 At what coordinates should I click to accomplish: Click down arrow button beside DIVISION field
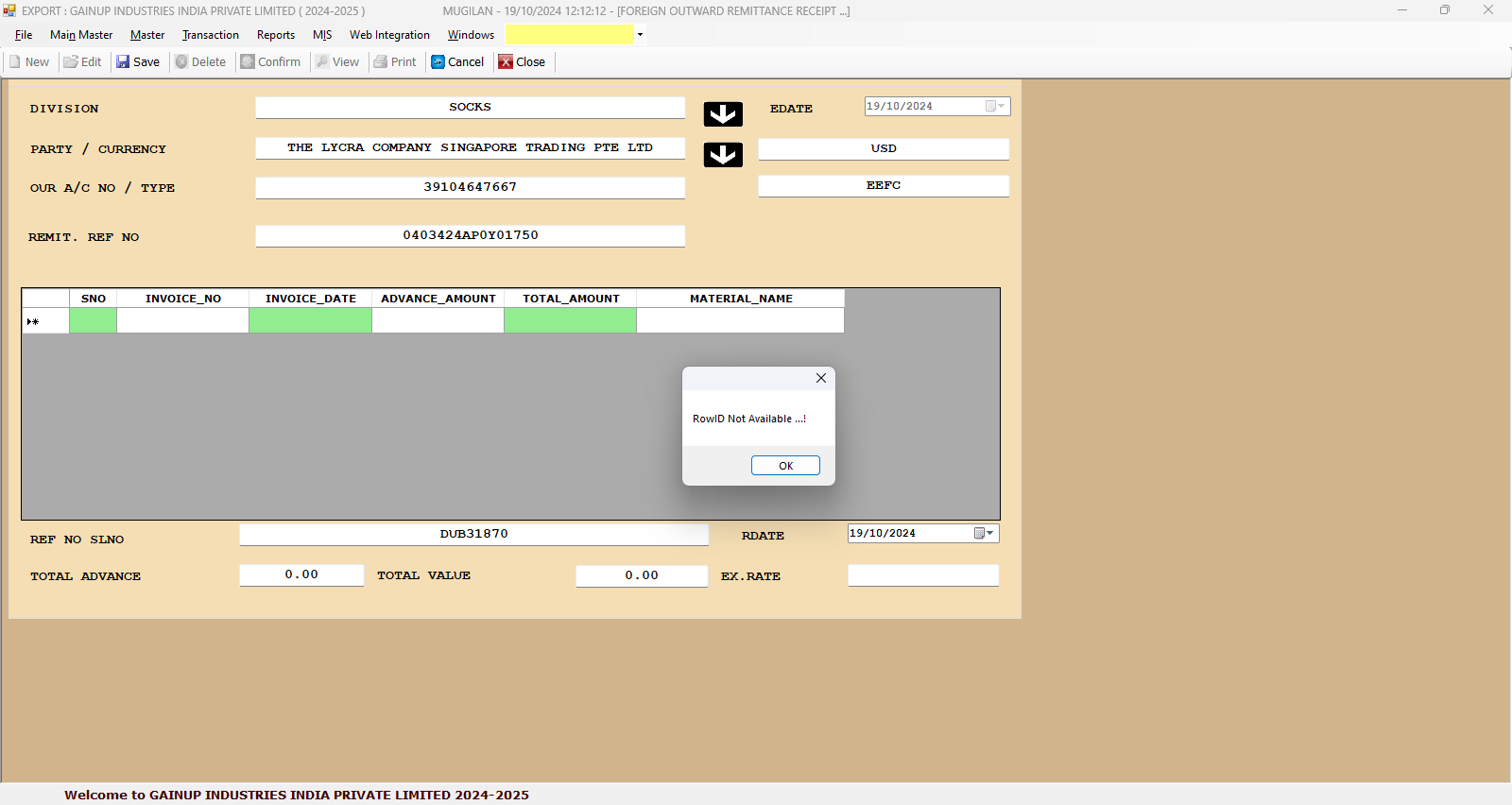723,114
